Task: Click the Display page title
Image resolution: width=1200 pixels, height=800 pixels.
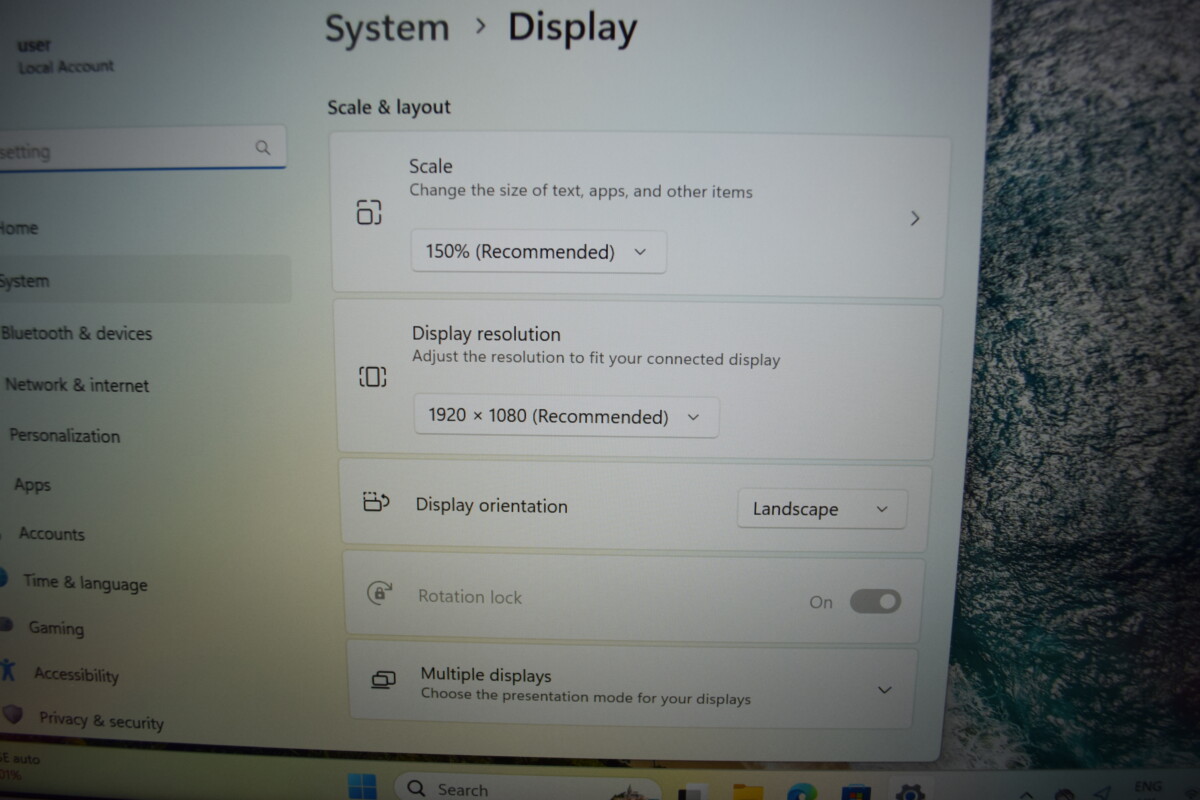Action: click(x=572, y=27)
